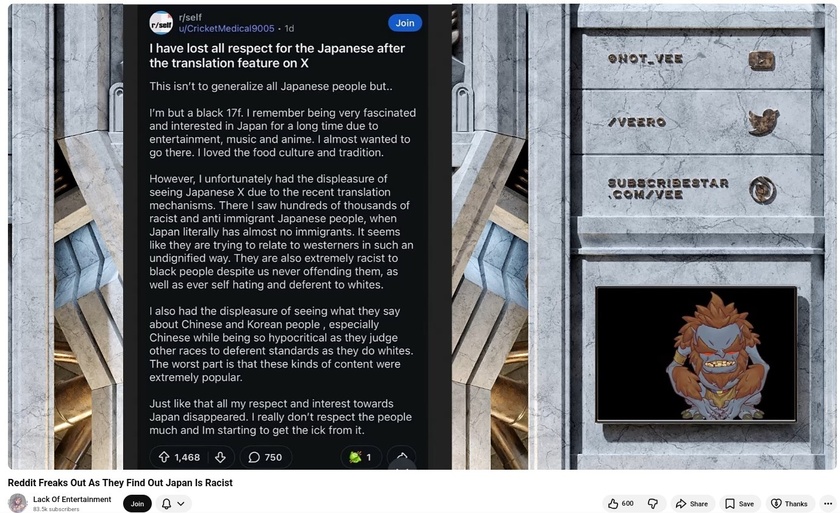Image resolution: width=840 pixels, height=513 pixels.
Task: Open the 750 comments bubble
Action: point(266,457)
